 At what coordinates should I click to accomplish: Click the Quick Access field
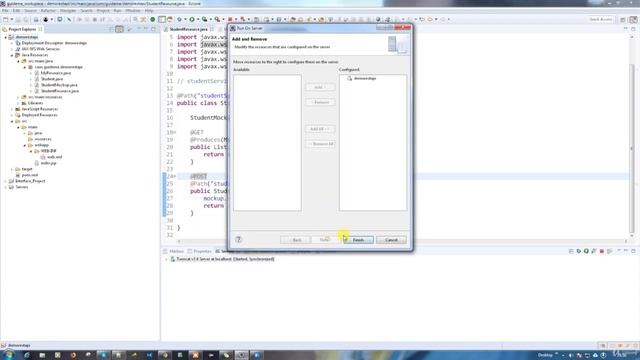coord(600,19)
